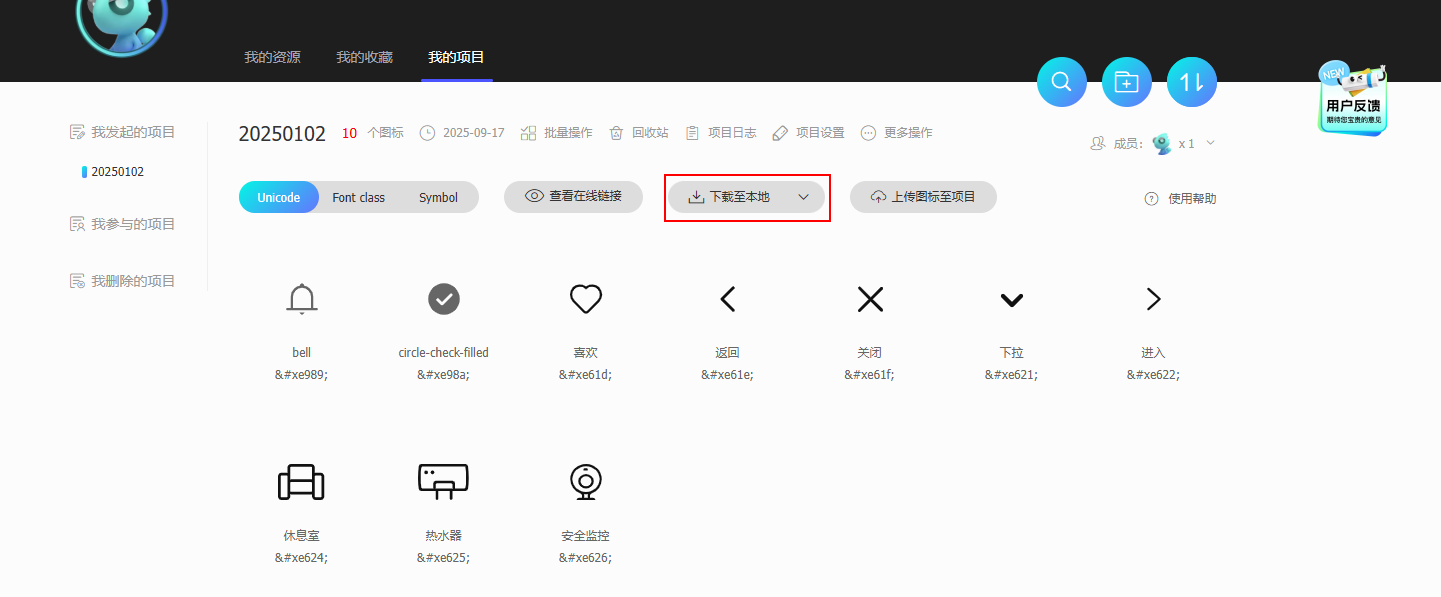Click the member avatar next to 成员
Image resolution: width=1441 pixels, height=597 pixels.
tap(1161, 144)
